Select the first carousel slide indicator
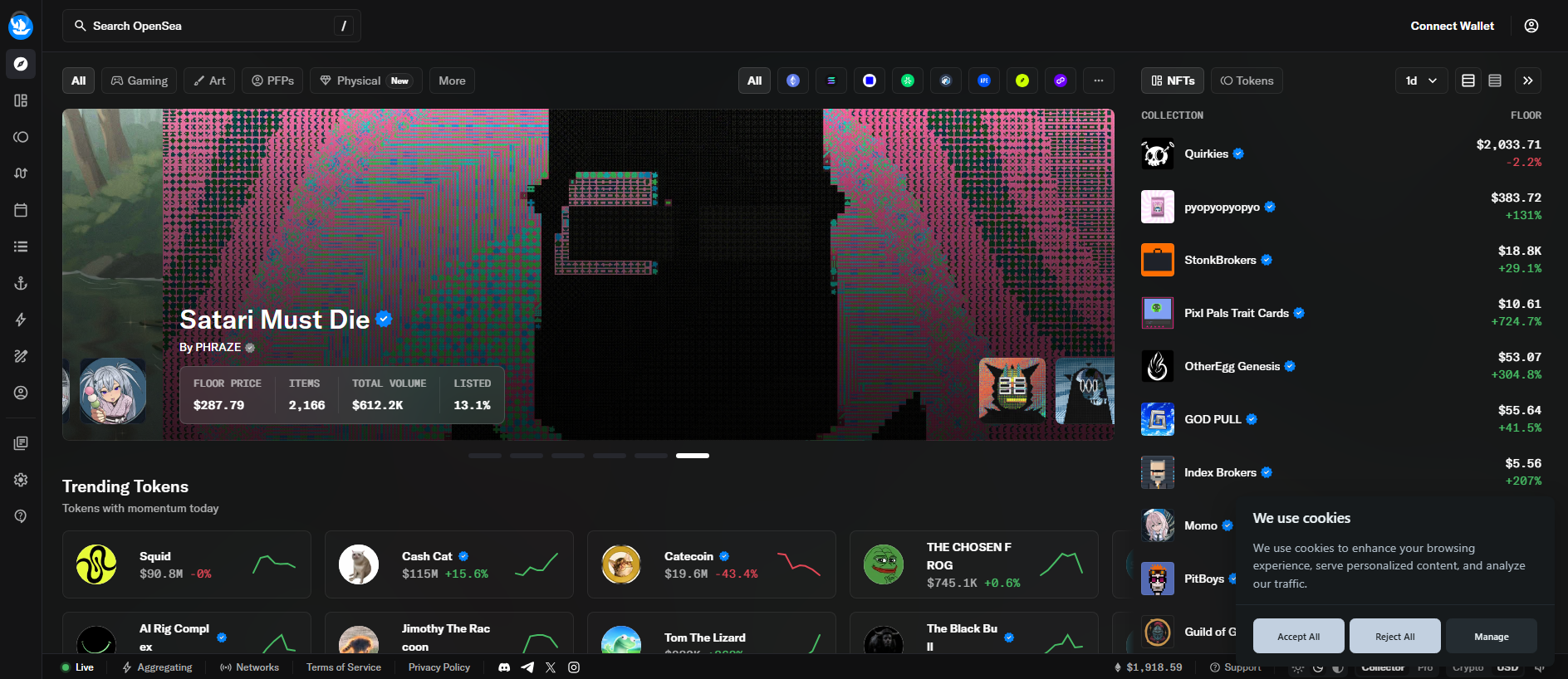1568x679 pixels. (485, 456)
